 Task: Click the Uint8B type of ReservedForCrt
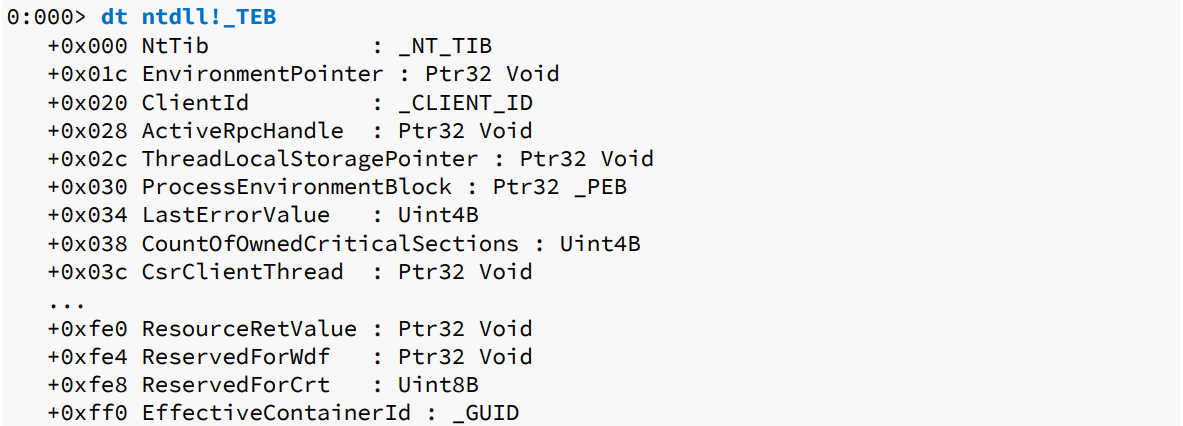click(x=438, y=384)
